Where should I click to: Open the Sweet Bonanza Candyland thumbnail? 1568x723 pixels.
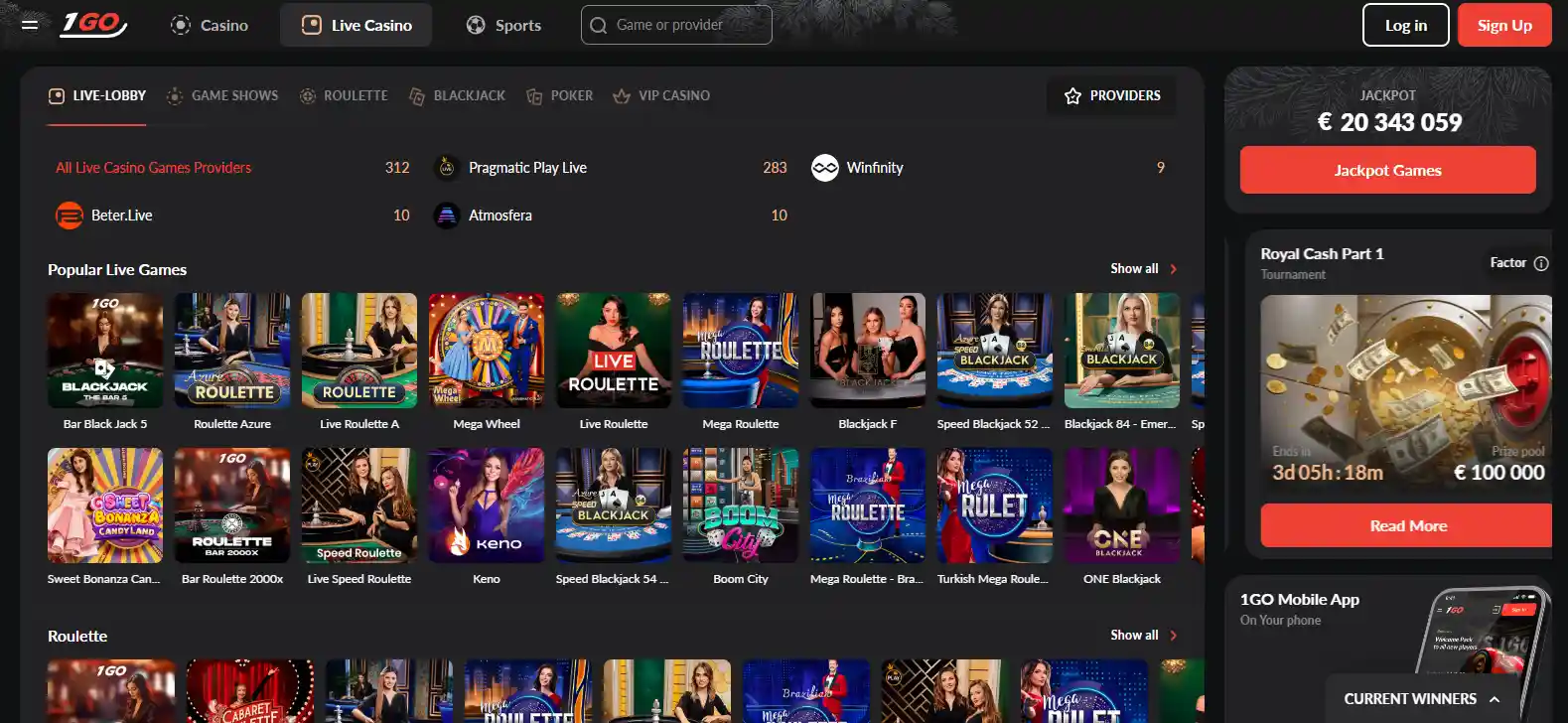(x=105, y=506)
